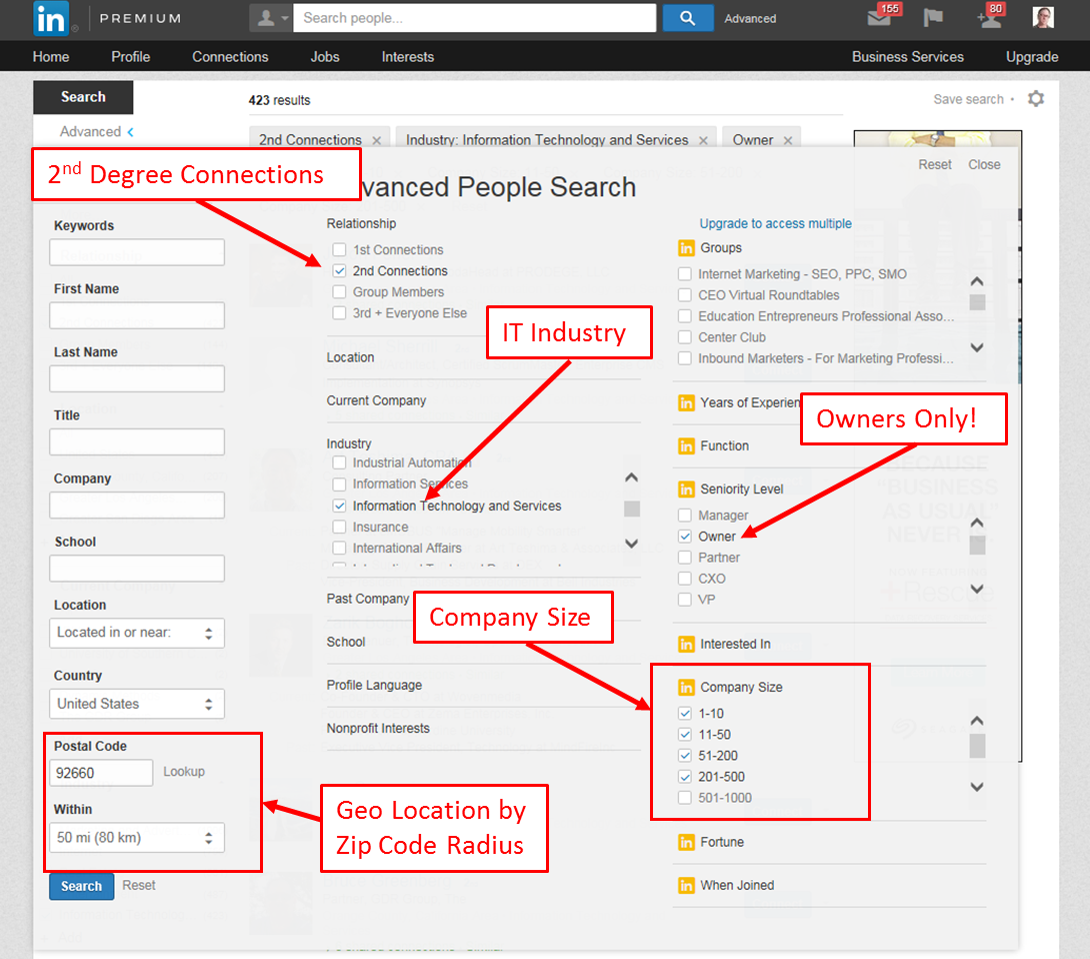Uncheck the Owner seniority level checkbox

coord(685,537)
